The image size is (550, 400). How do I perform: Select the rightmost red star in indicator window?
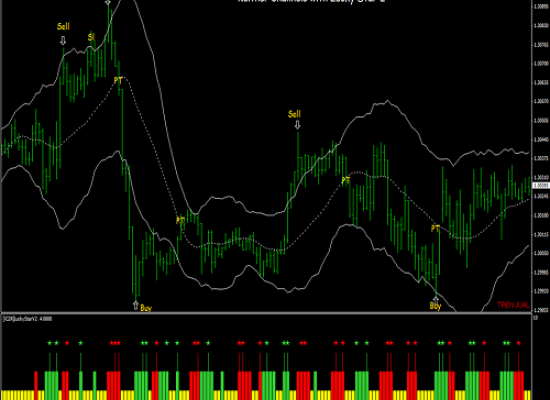[518, 343]
